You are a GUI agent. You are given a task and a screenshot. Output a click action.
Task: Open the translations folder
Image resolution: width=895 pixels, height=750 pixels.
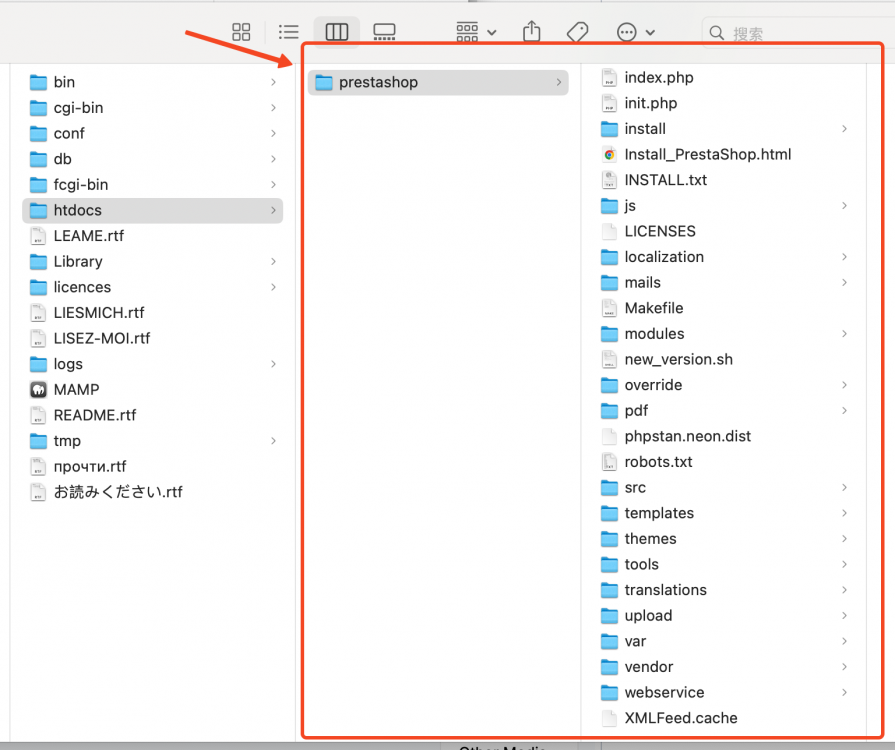coord(724,590)
